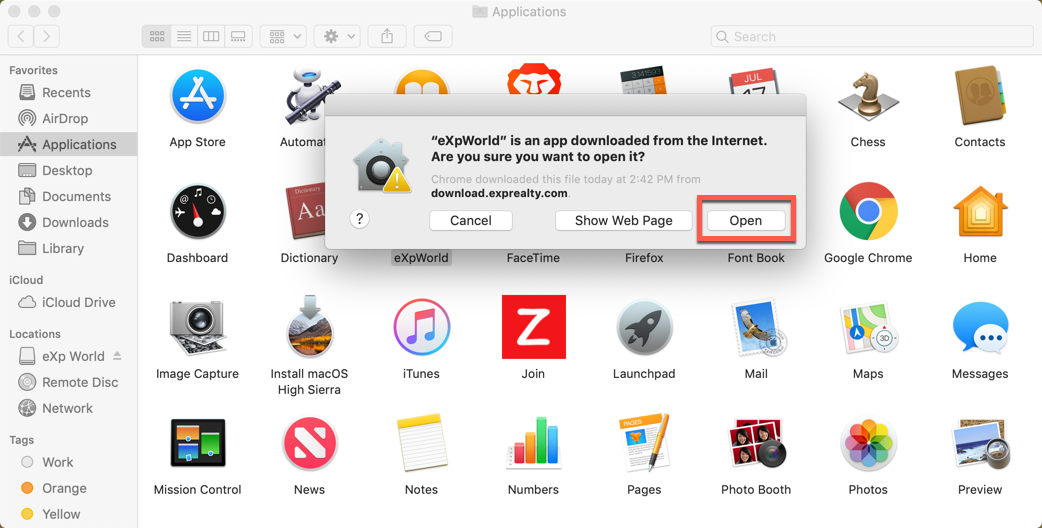The height and width of the screenshot is (528, 1042).
Task: Select the Work tag in sidebar
Action: [68, 462]
